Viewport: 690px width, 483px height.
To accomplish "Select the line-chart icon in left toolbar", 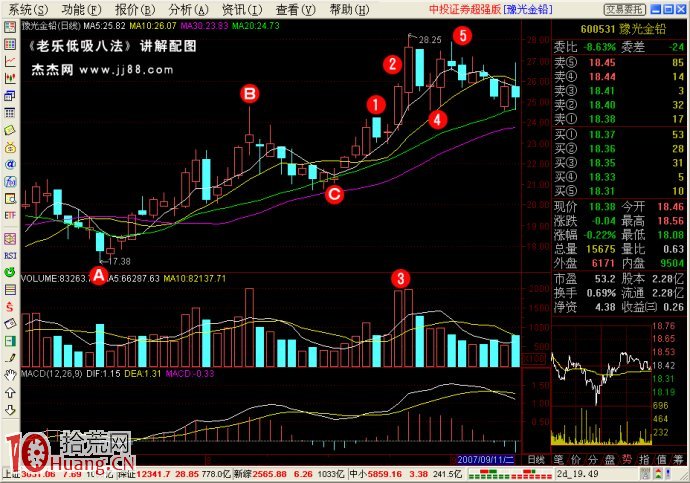I will point(10,61).
